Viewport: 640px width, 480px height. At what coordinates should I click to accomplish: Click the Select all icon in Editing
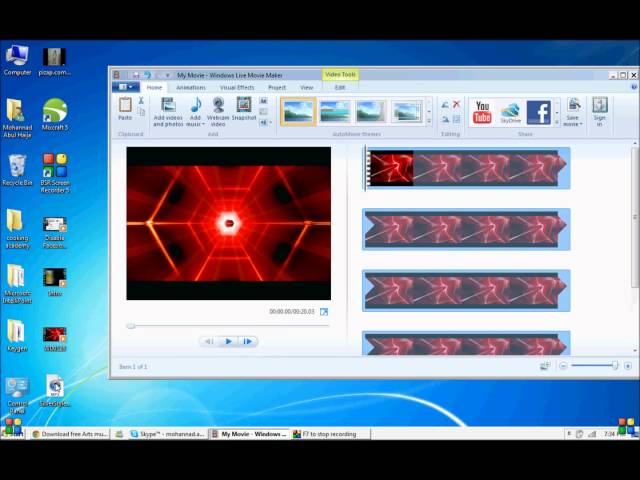[457, 120]
